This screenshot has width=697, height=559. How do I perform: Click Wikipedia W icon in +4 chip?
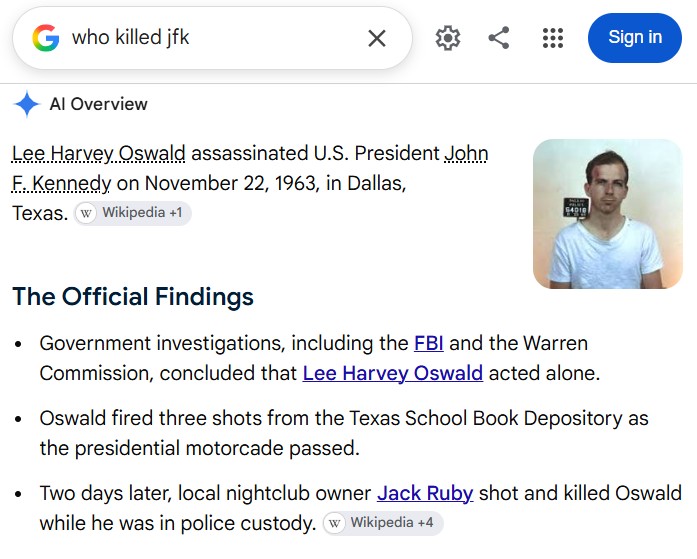[x=334, y=523]
